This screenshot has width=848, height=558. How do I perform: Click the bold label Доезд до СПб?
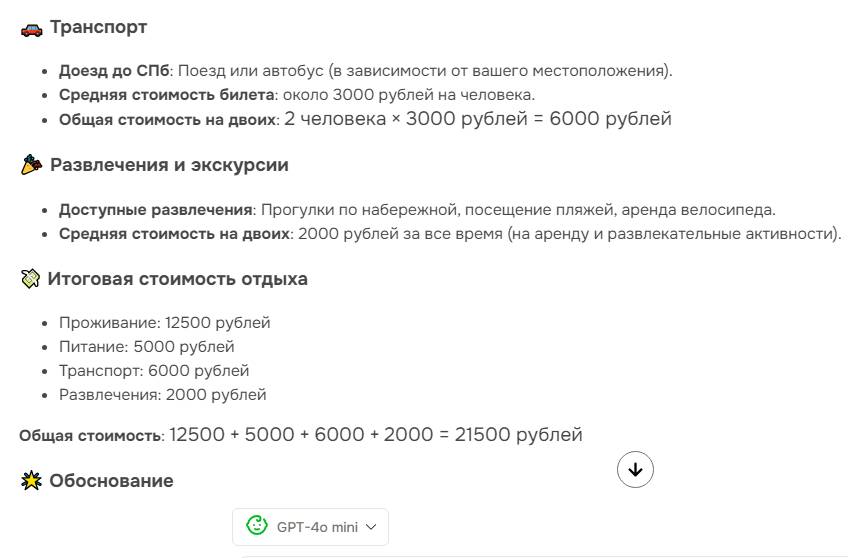tap(114, 71)
